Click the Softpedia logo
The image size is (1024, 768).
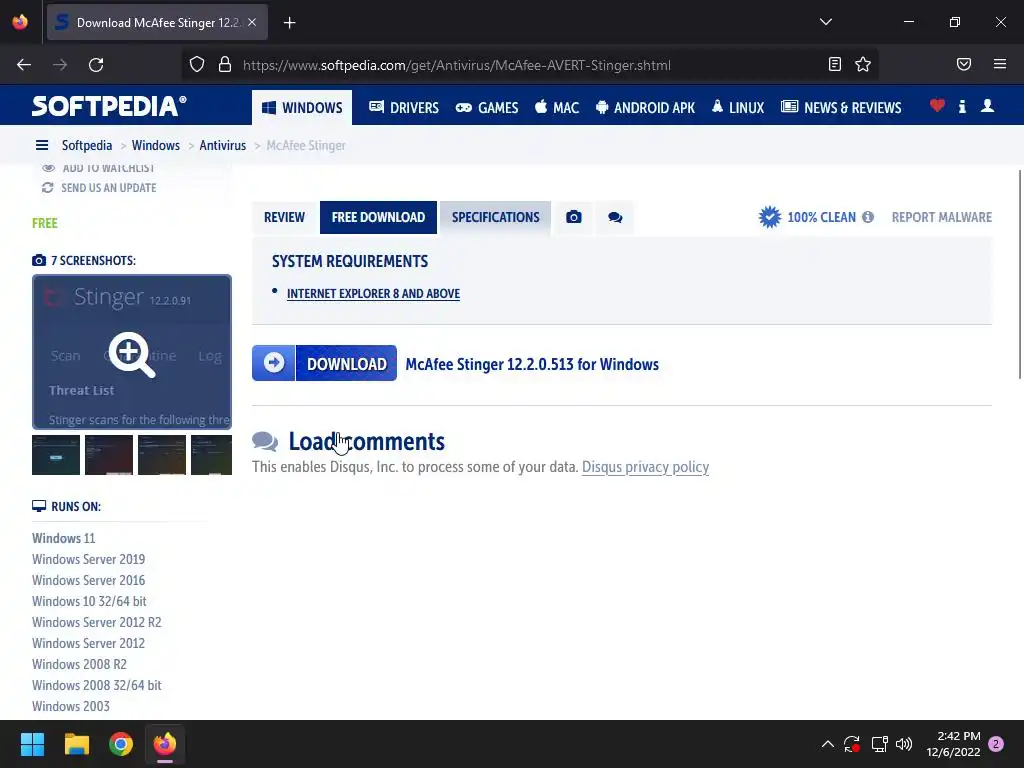(x=109, y=106)
